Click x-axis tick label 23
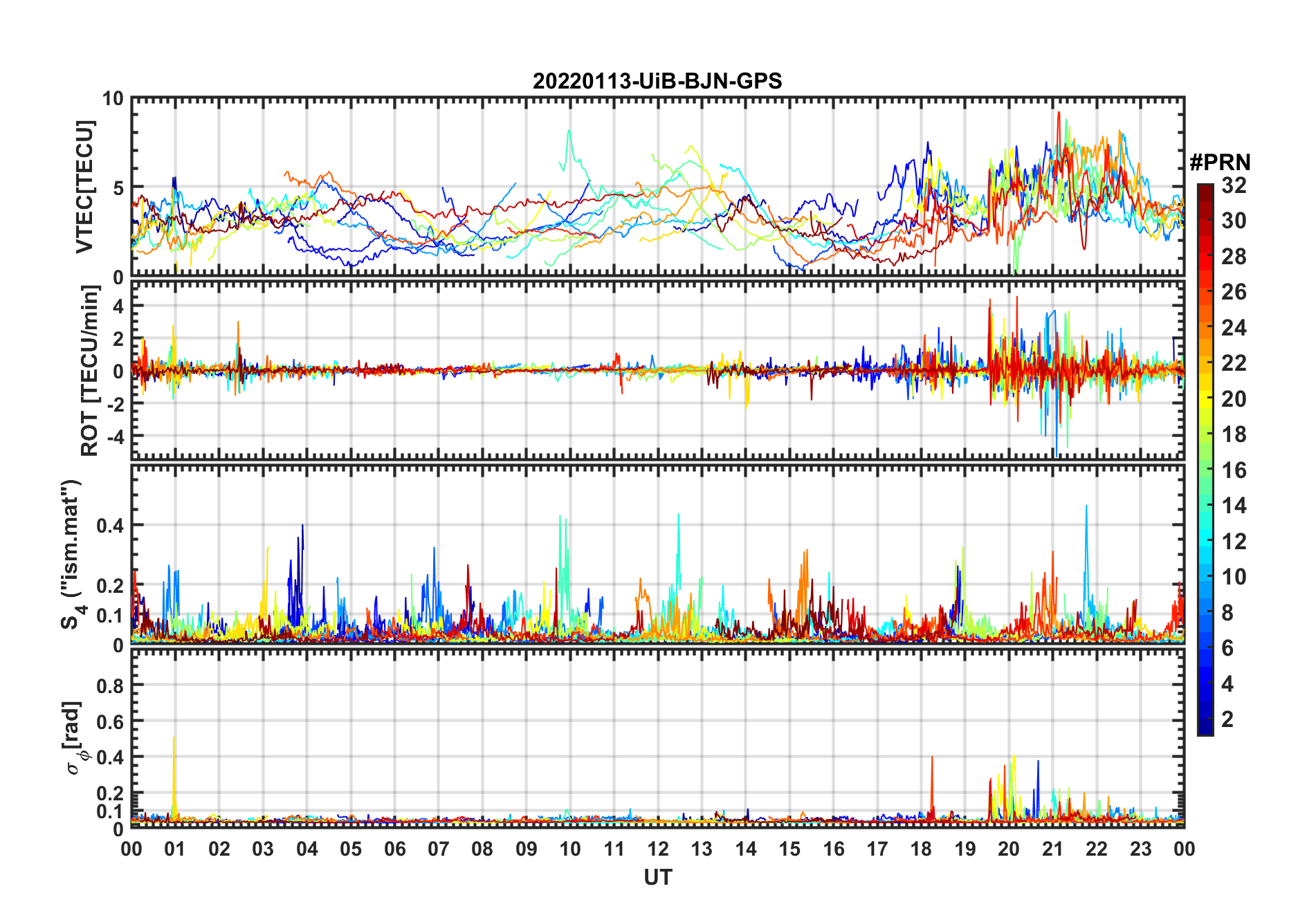 (1141, 849)
